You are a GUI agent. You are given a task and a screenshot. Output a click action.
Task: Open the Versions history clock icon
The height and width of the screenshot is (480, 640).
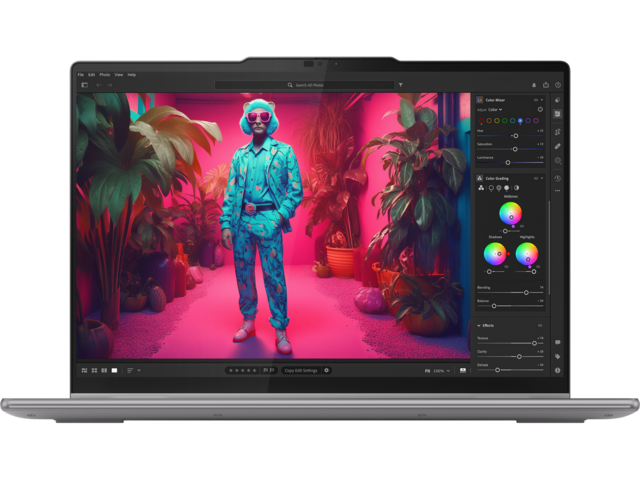(x=558, y=177)
